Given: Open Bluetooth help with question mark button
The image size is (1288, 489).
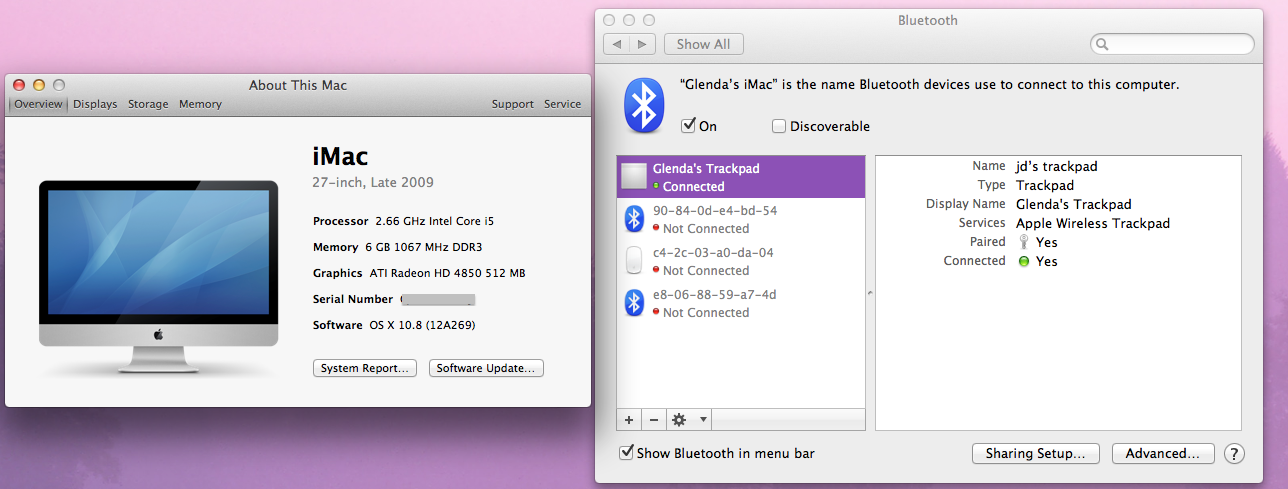Looking at the screenshot, I should coord(1234,453).
